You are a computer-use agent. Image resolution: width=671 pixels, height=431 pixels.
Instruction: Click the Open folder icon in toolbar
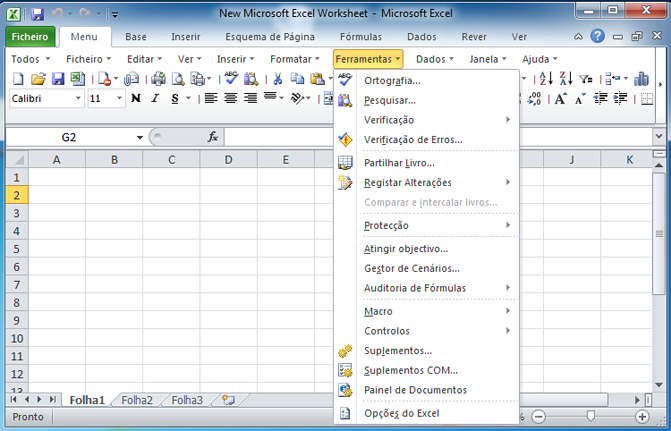38,79
